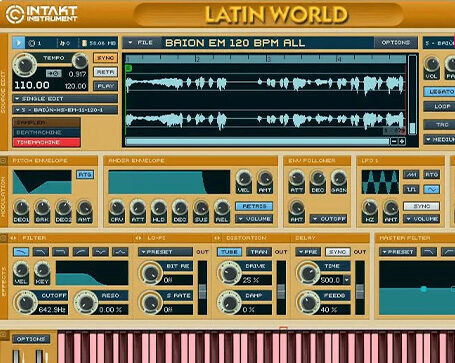
Task: Select the fifth filter shape icon
Action: pyautogui.click(x=100, y=252)
